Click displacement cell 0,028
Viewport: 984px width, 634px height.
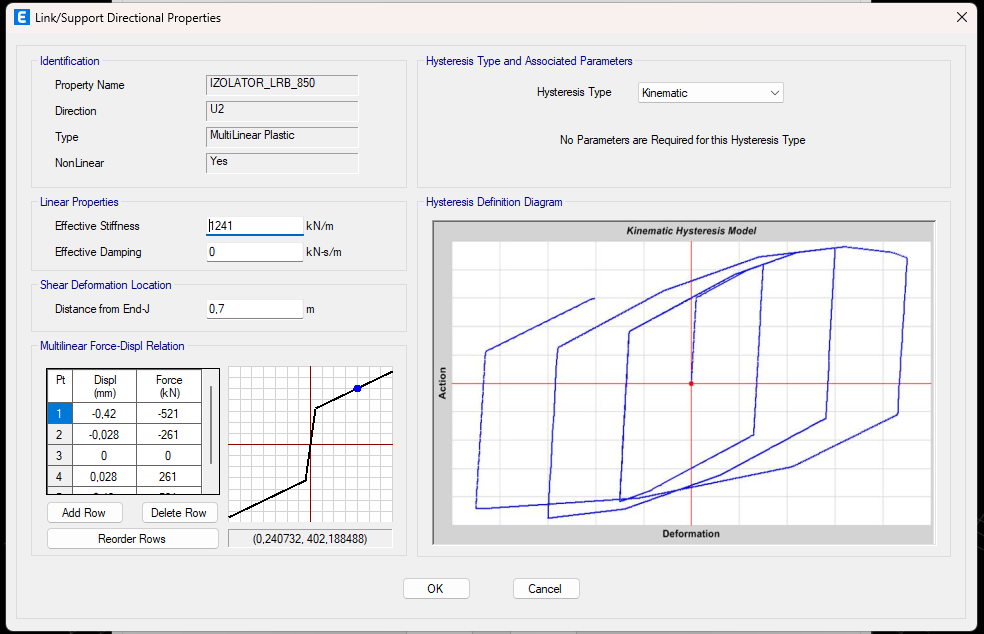coord(104,476)
